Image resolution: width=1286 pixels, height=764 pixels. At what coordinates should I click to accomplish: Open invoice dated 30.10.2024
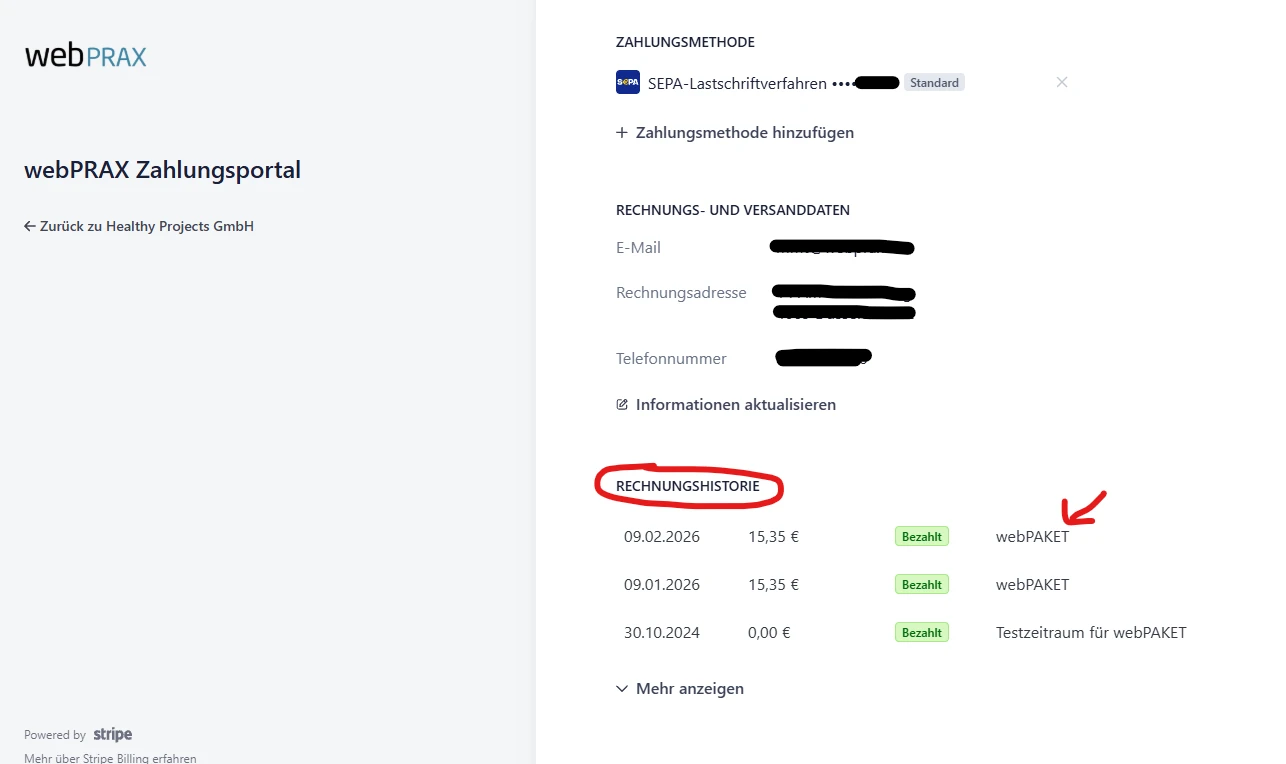[x=662, y=633]
